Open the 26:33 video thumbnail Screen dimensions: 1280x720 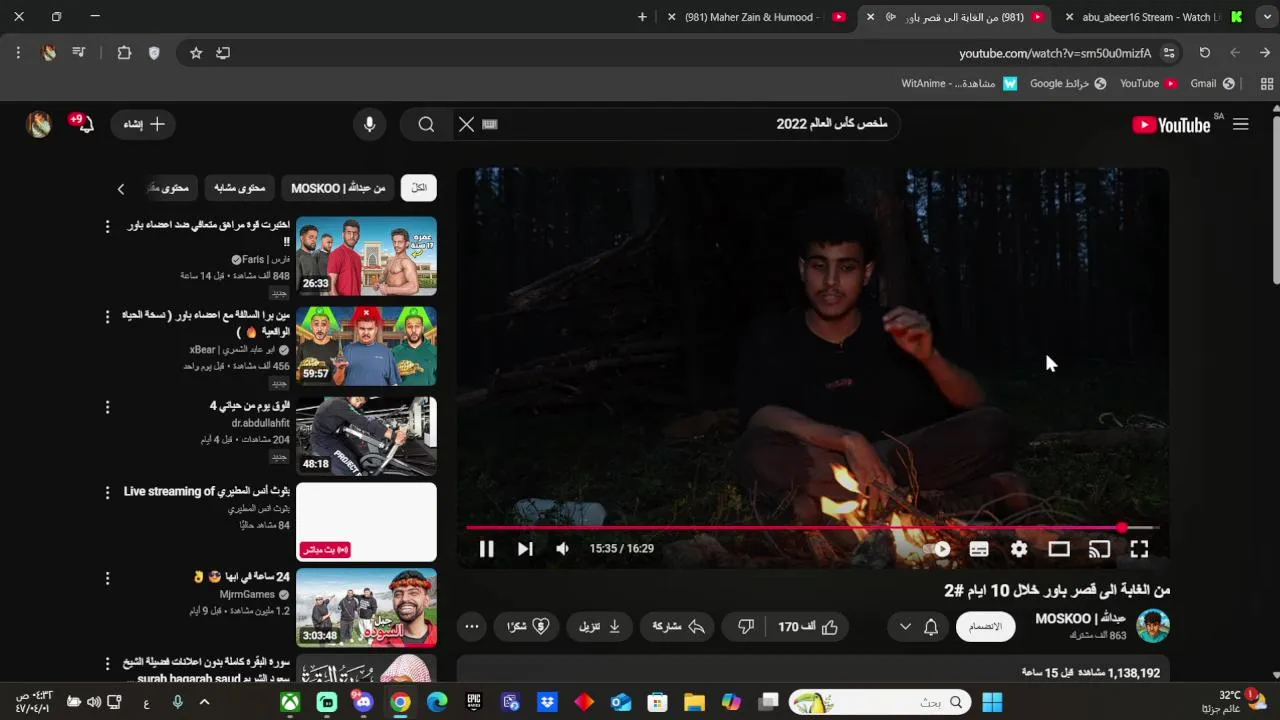(366, 256)
